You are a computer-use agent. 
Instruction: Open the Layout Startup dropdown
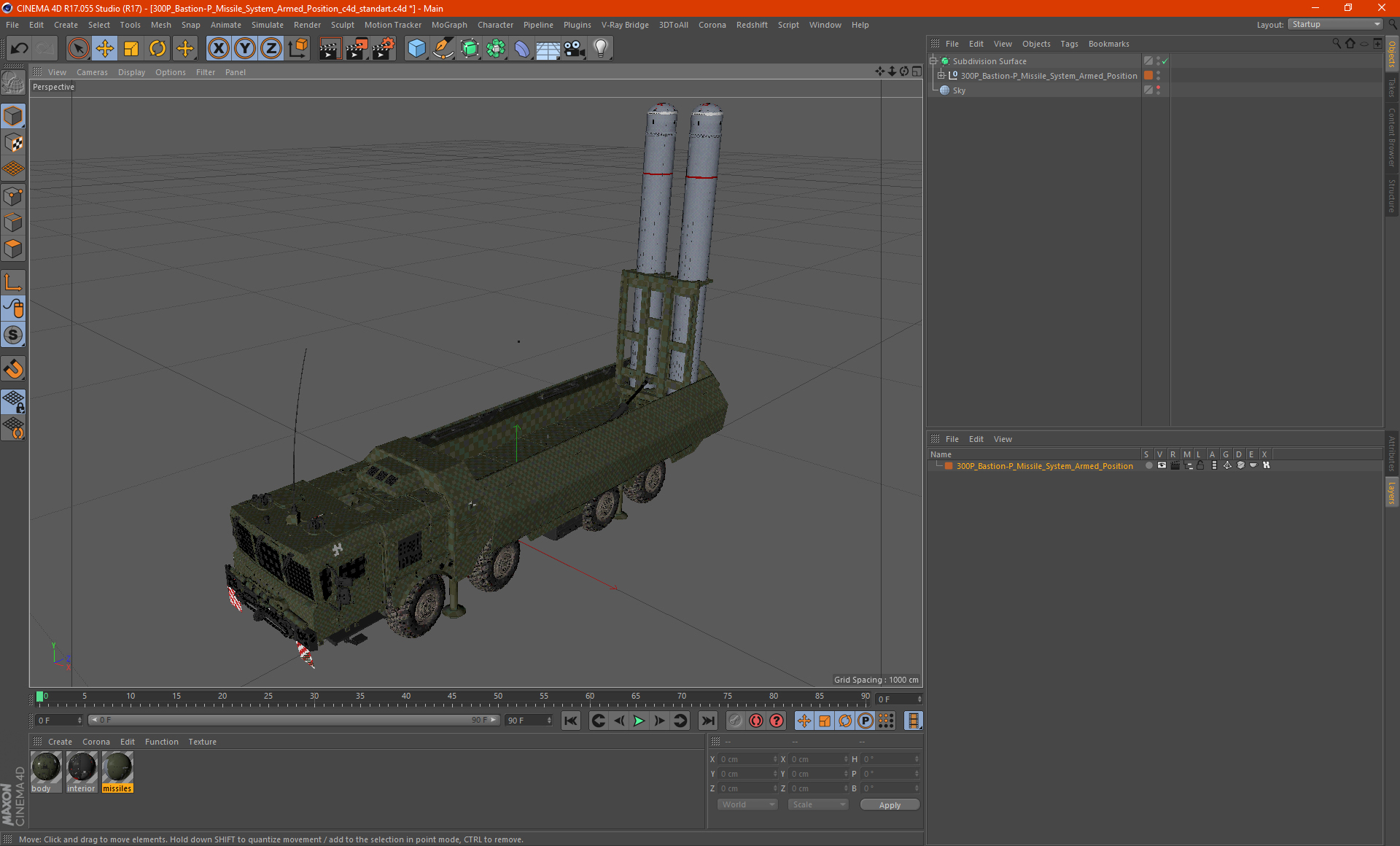click(1336, 24)
